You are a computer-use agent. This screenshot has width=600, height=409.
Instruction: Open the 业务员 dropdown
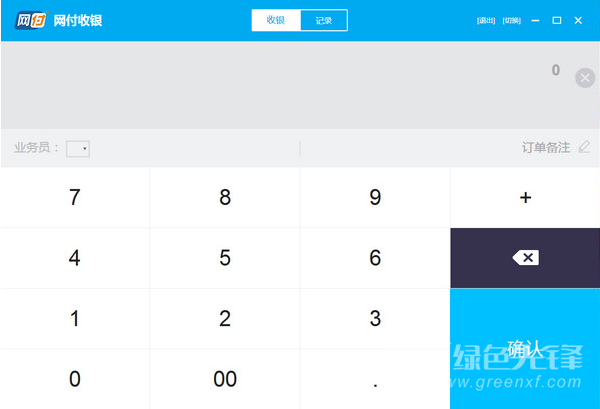78,148
